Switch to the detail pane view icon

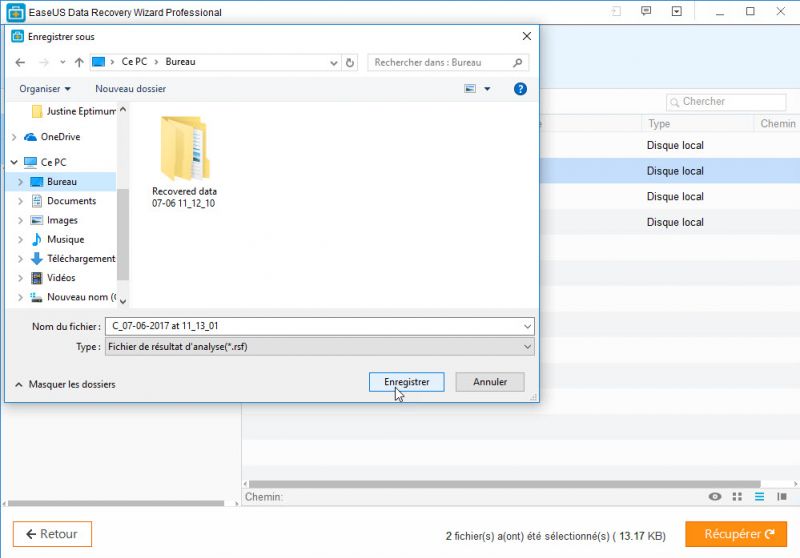[x=782, y=497]
